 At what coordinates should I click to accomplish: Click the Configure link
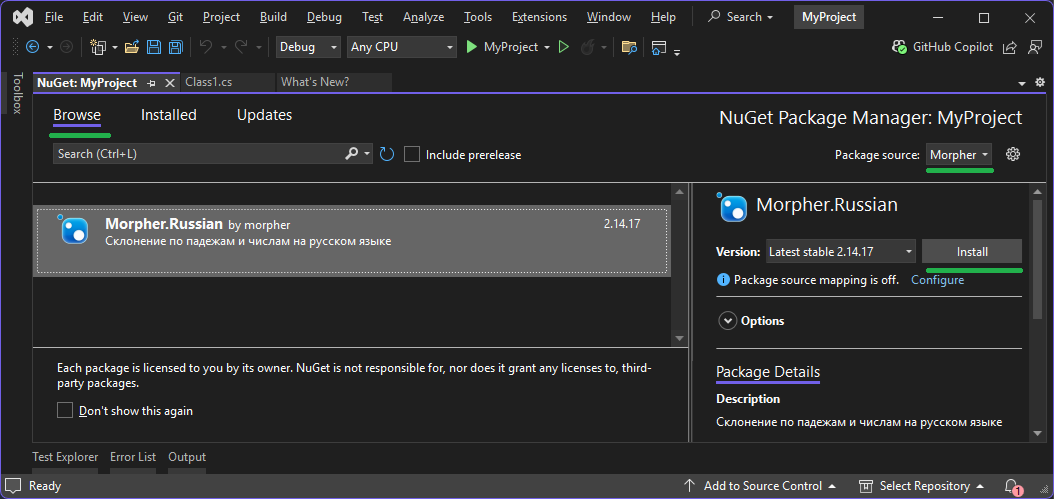937,280
